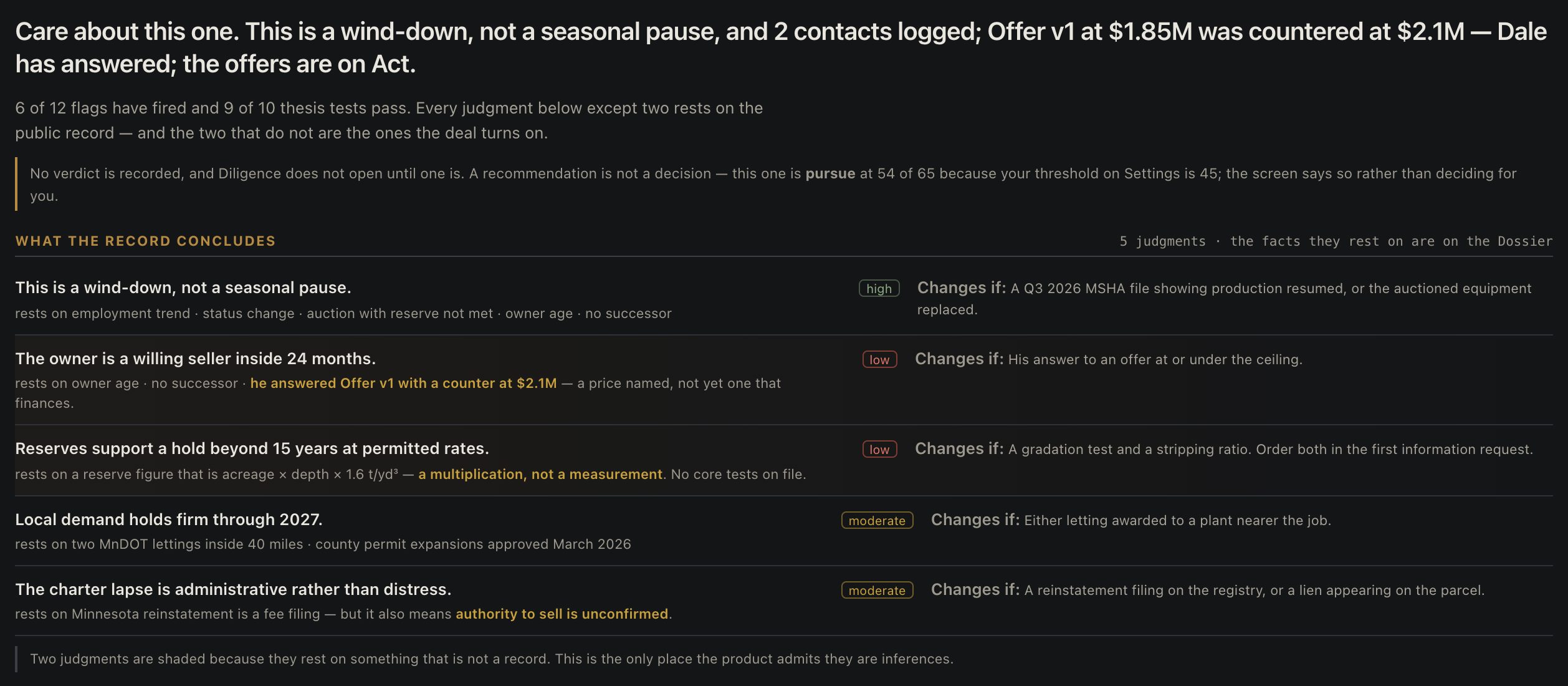This screenshot has width=1568, height=686.
Task: Click highlighted counter at $2.1M text
Action: (403, 383)
